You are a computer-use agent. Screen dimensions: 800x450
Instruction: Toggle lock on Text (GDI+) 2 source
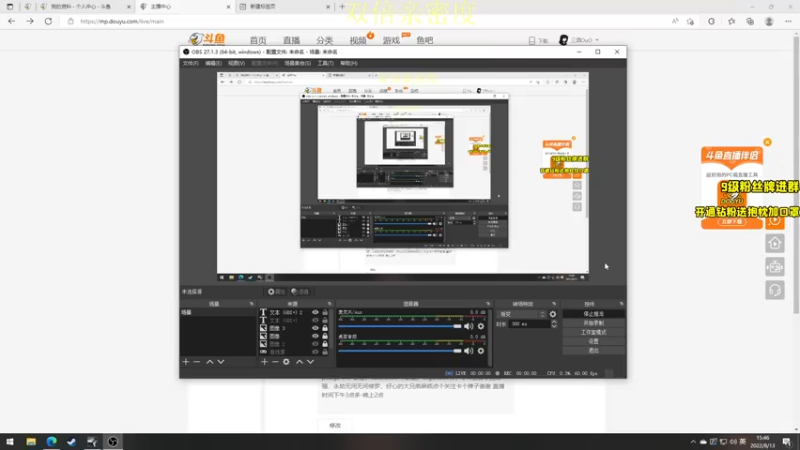(x=325, y=312)
